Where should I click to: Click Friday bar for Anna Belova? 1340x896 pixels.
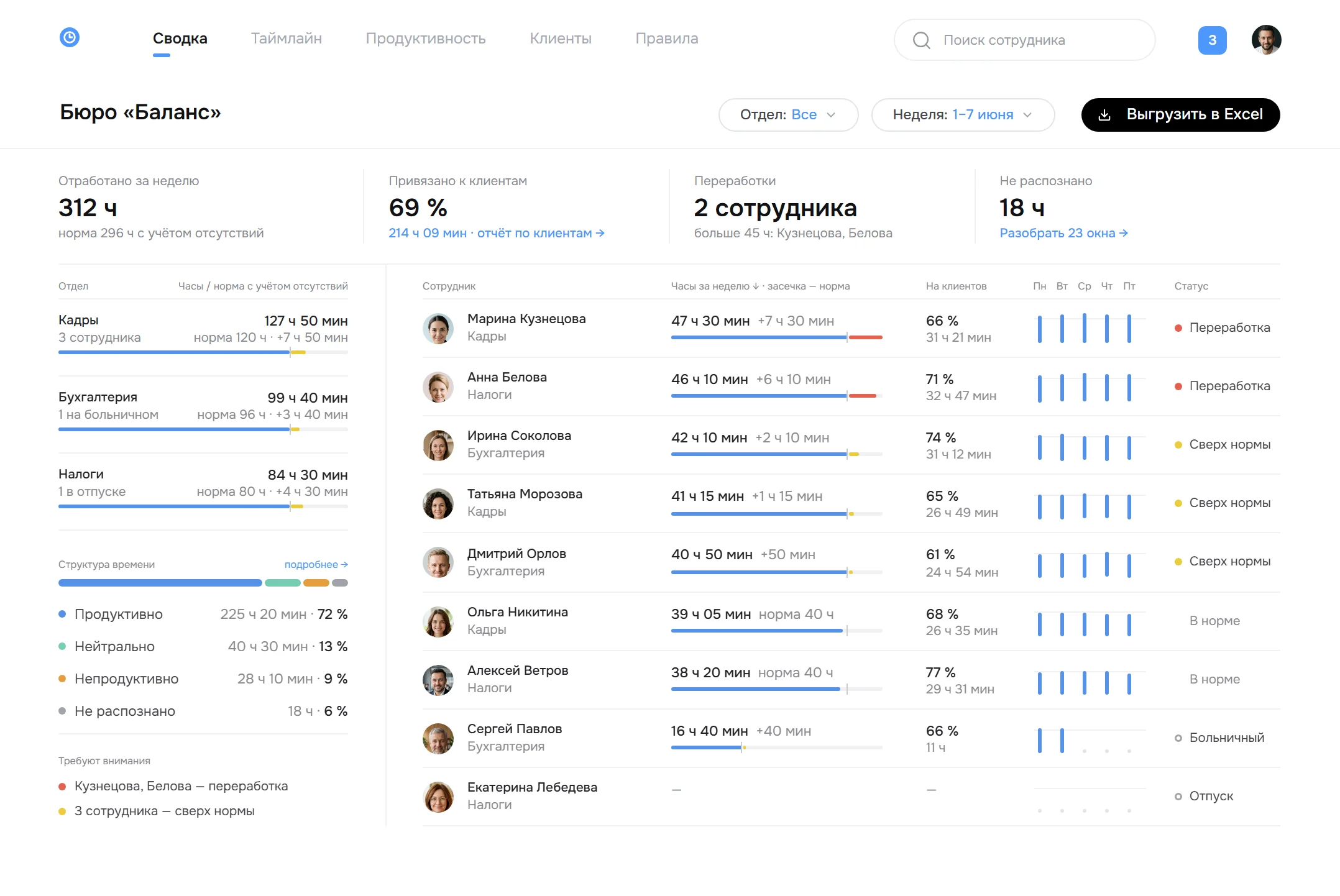point(1129,387)
